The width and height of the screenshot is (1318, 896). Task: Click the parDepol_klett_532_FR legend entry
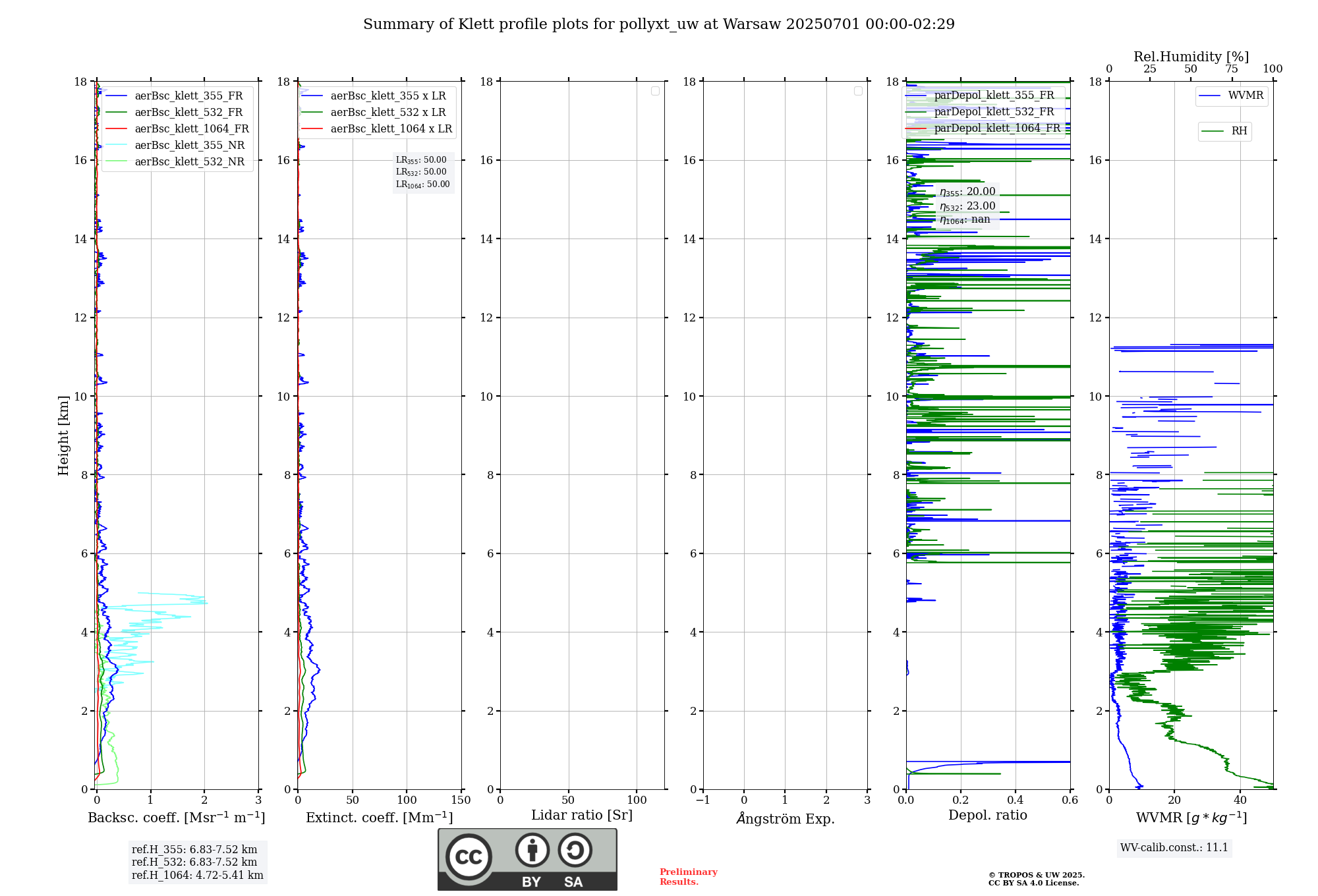point(980,111)
